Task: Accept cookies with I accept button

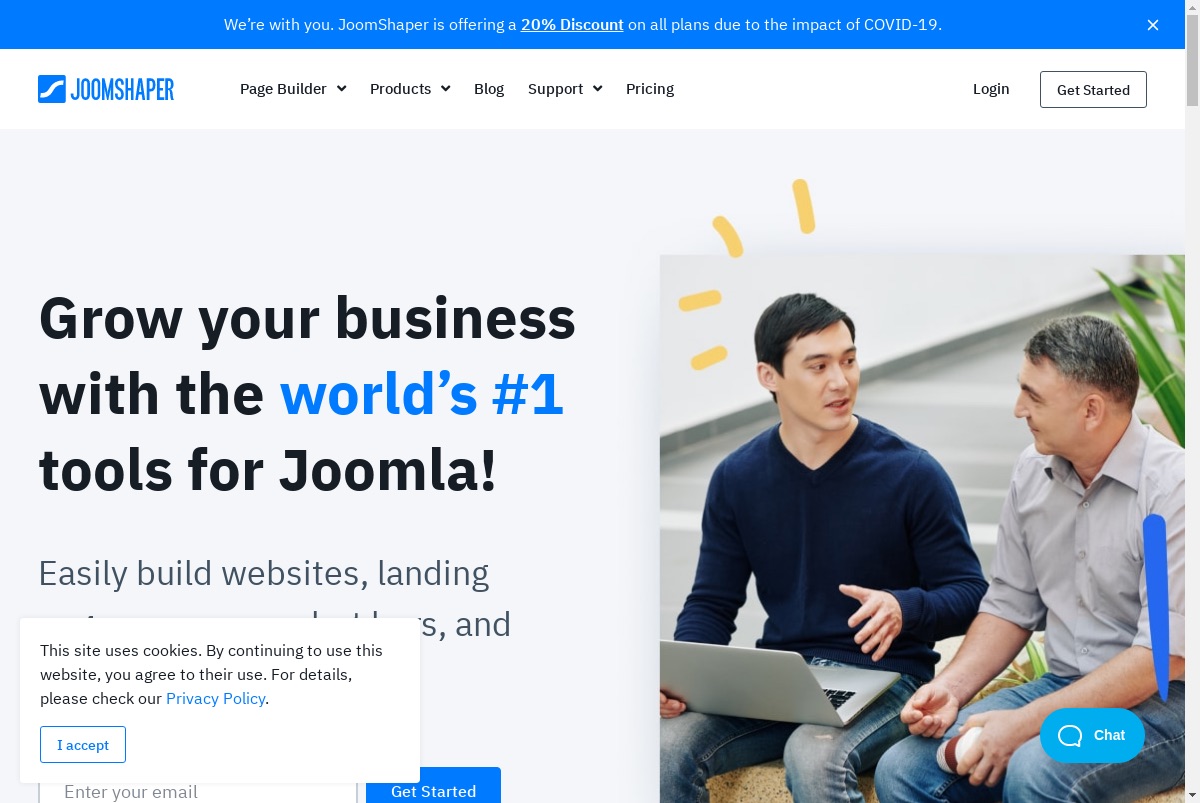Action: pyautogui.click(x=83, y=745)
